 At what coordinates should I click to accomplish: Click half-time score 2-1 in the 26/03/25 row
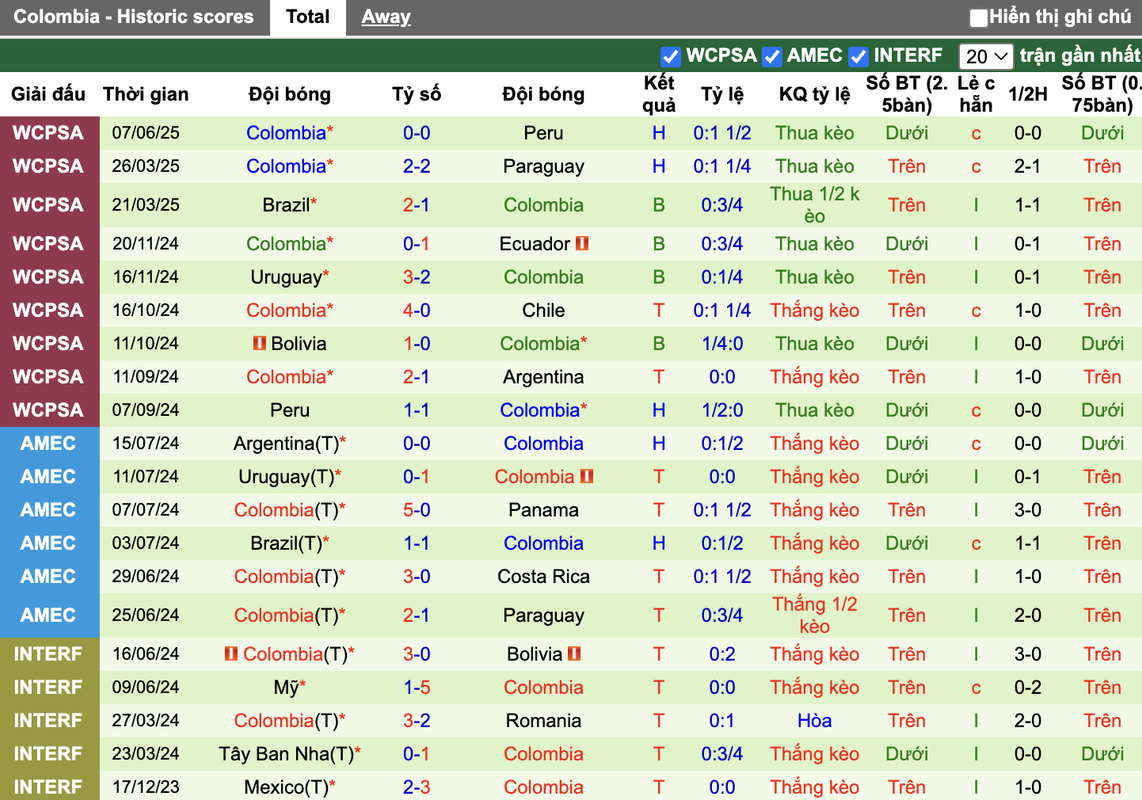click(x=1028, y=167)
